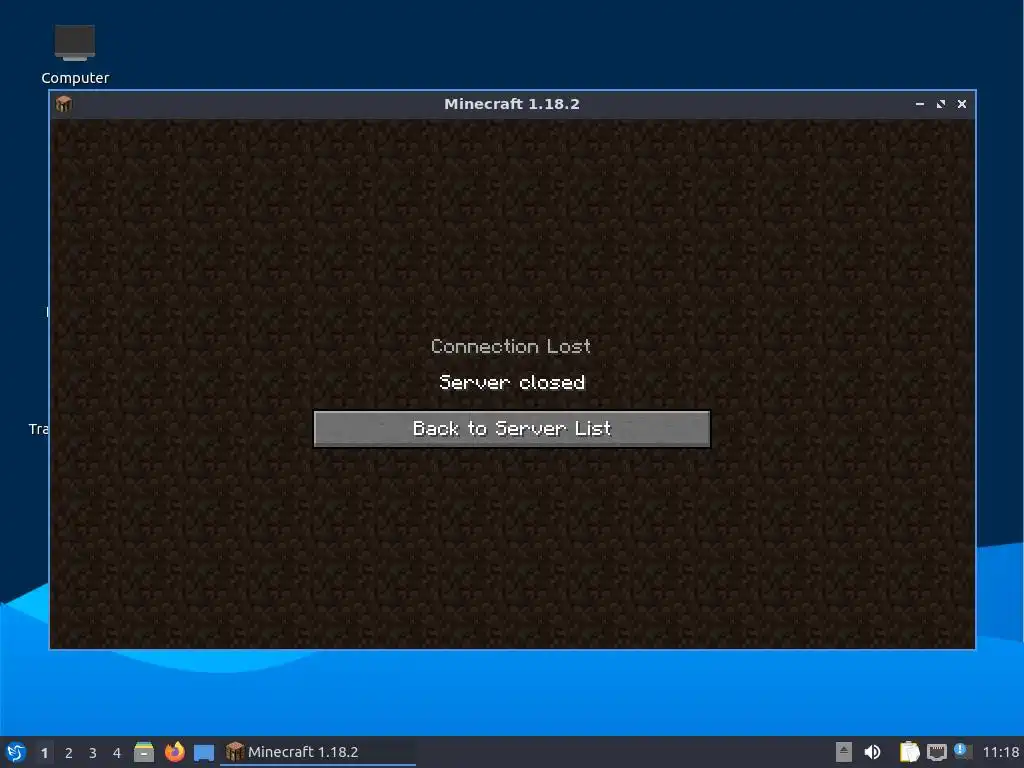Switch to workspace 2

[69, 753]
